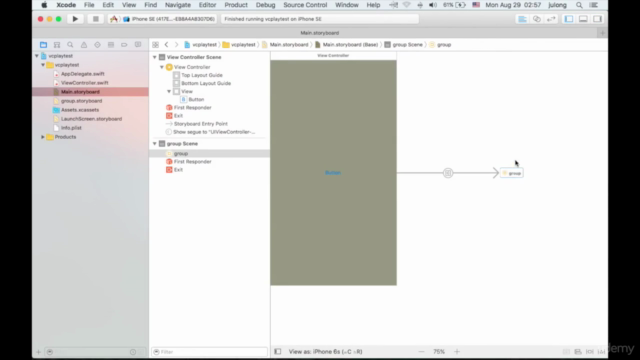Viewport: 640px width, 360px height.
Task: Open the debug navigator icon
Action: point(111,44)
